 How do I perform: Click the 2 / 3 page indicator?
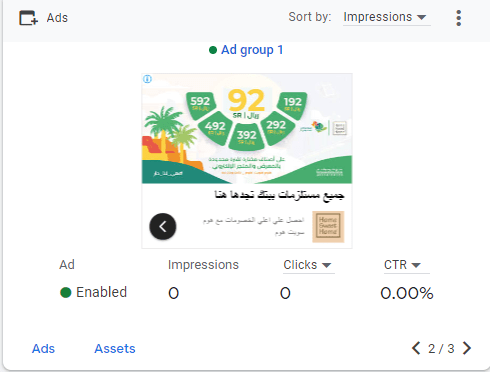[x=441, y=349]
